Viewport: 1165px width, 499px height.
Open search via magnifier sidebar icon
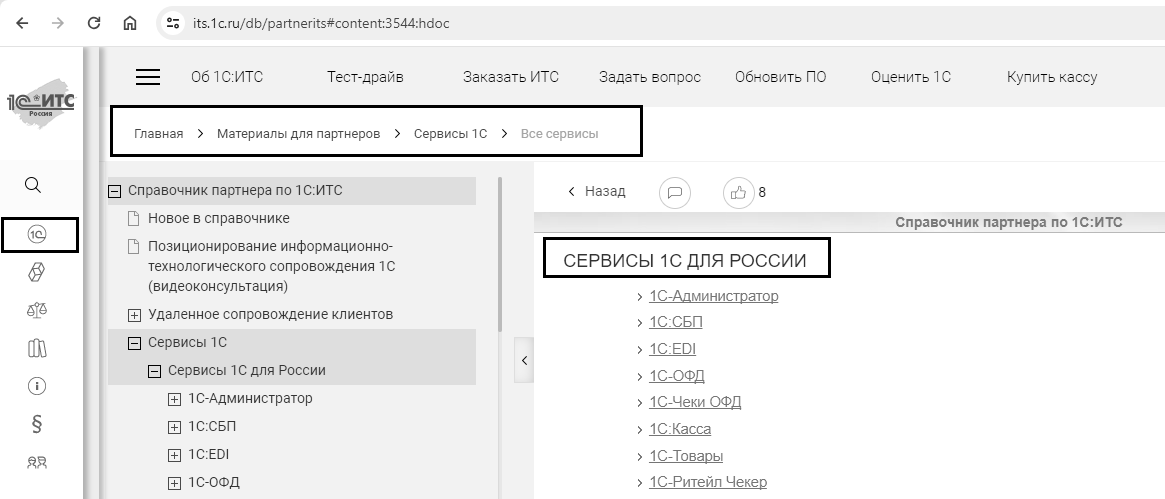coord(33,185)
